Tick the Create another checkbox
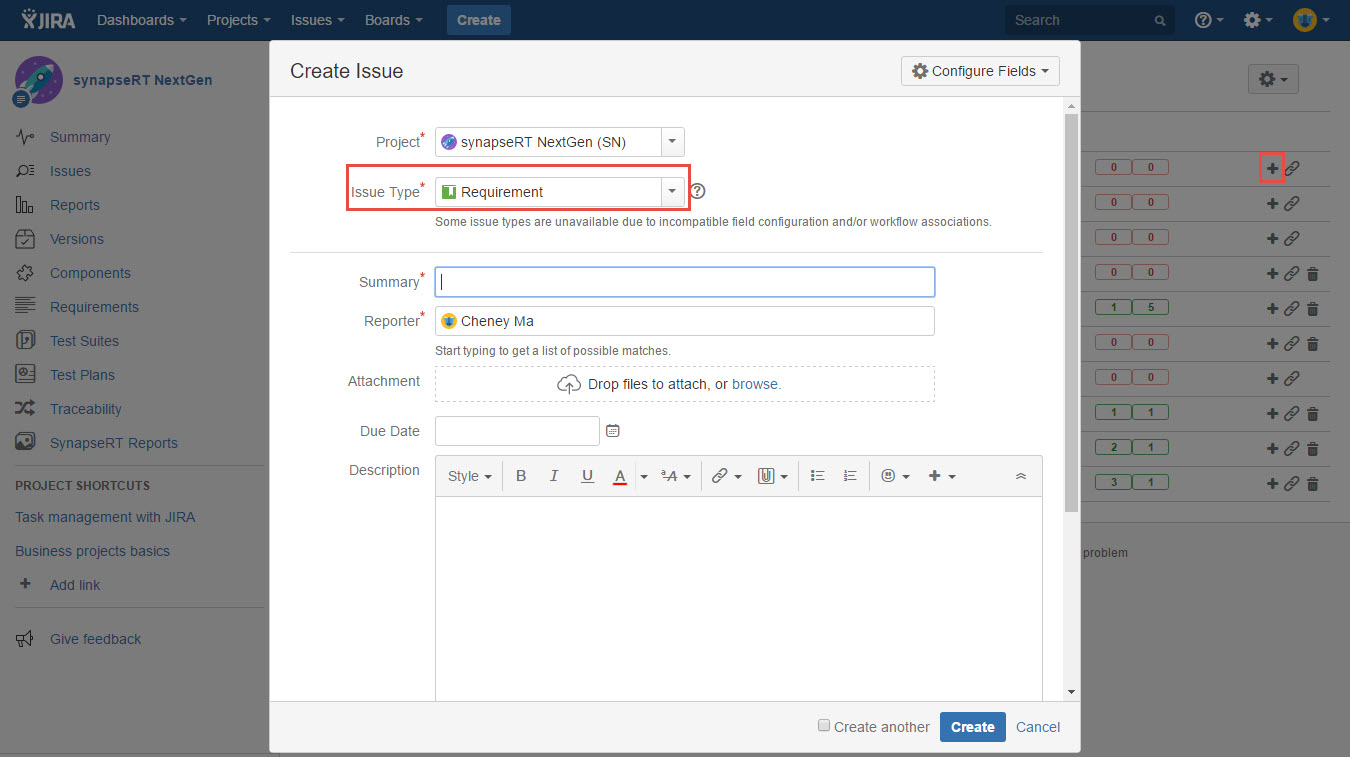 tap(824, 726)
